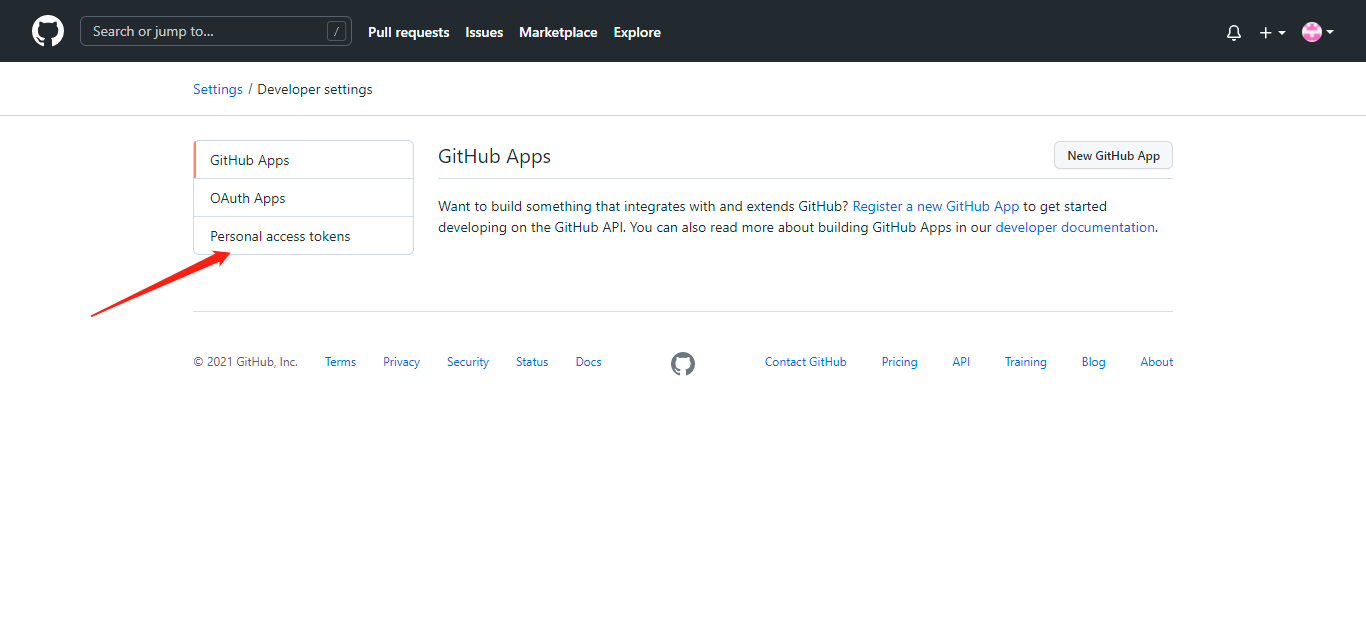Open the developer documentation link

point(1076,227)
